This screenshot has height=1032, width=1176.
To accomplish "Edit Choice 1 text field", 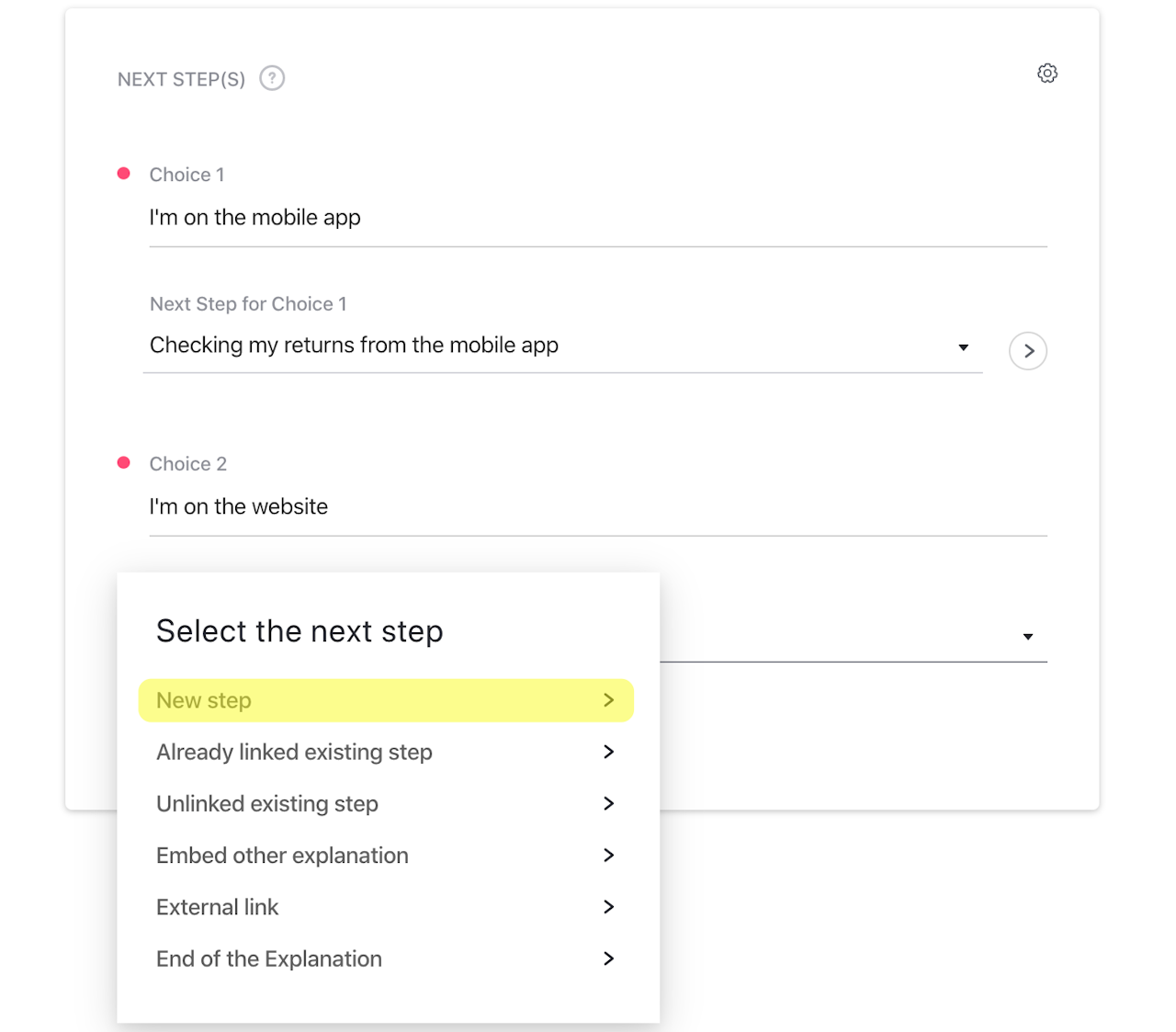I will (597, 218).
